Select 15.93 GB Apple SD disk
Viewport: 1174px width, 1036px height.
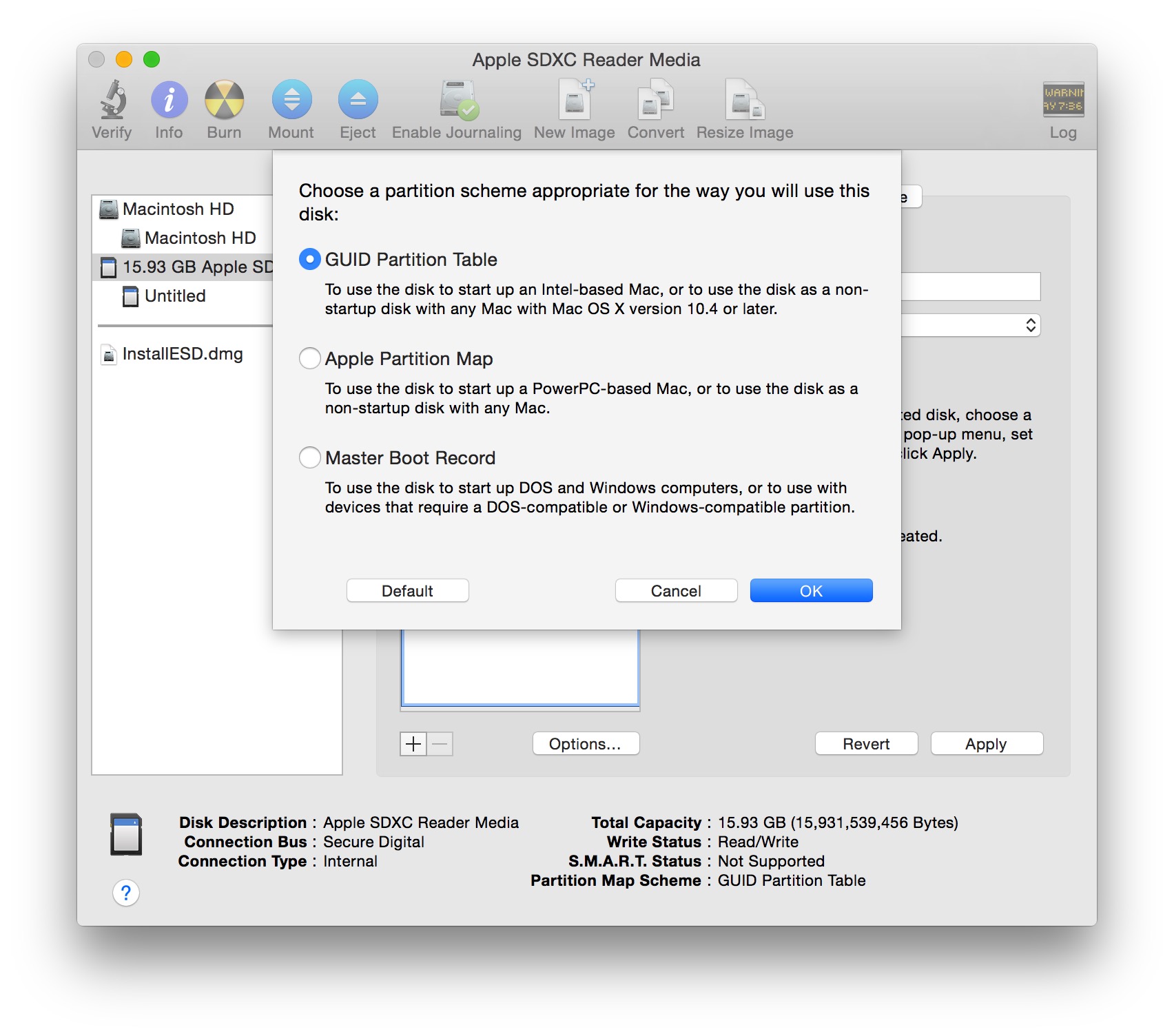[x=183, y=267]
